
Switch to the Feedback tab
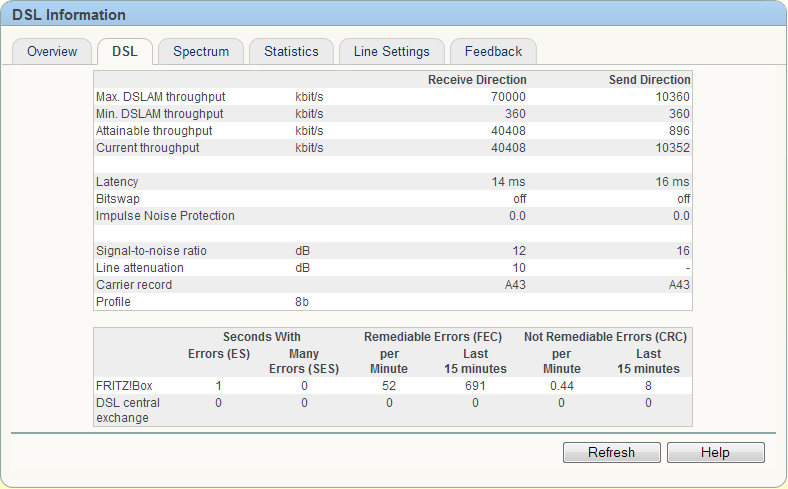coord(493,52)
